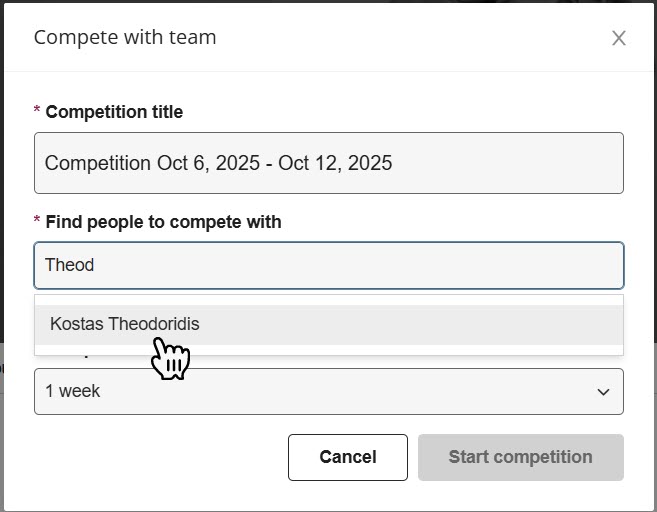657x512 pixels.
Task: Click the Start competition button
Action: 520,457
